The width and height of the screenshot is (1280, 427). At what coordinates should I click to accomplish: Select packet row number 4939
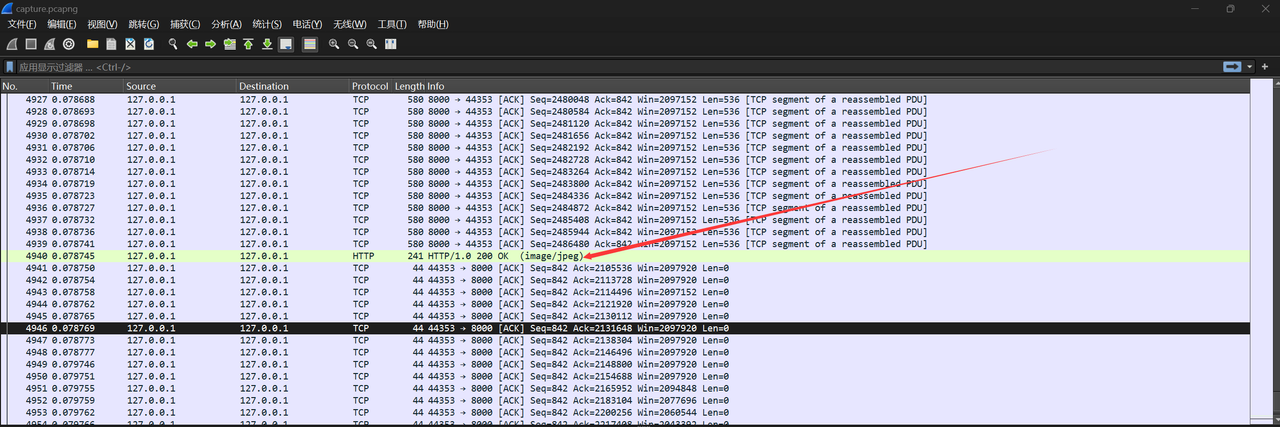[x=624, y=244]
